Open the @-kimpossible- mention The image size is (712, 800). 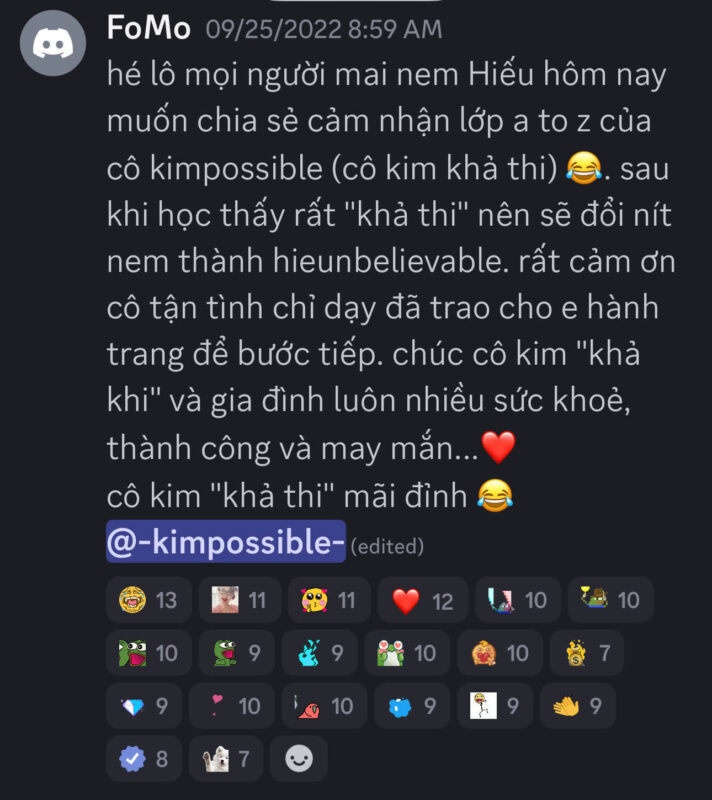click(226, 542)
